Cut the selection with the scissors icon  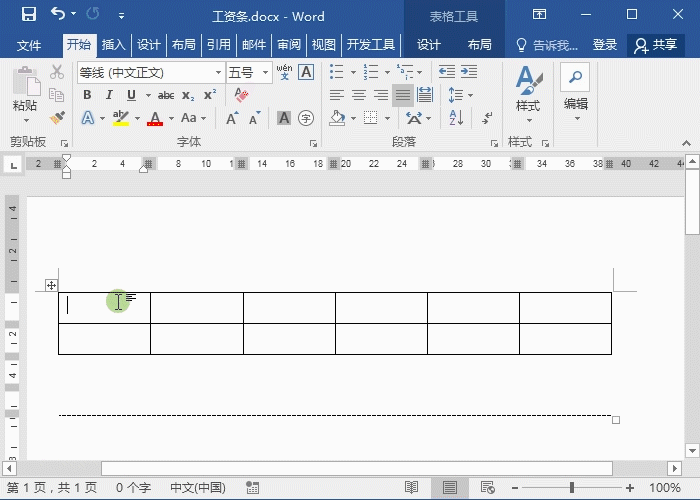[x=57, y=72]
